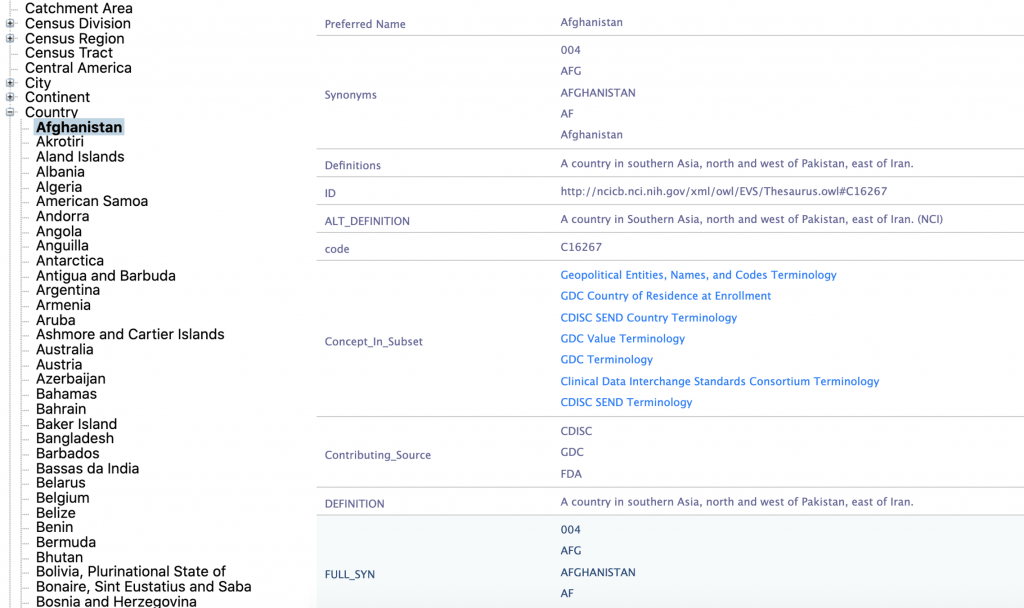Select Armenia in the tree

(x=63, y=305)
